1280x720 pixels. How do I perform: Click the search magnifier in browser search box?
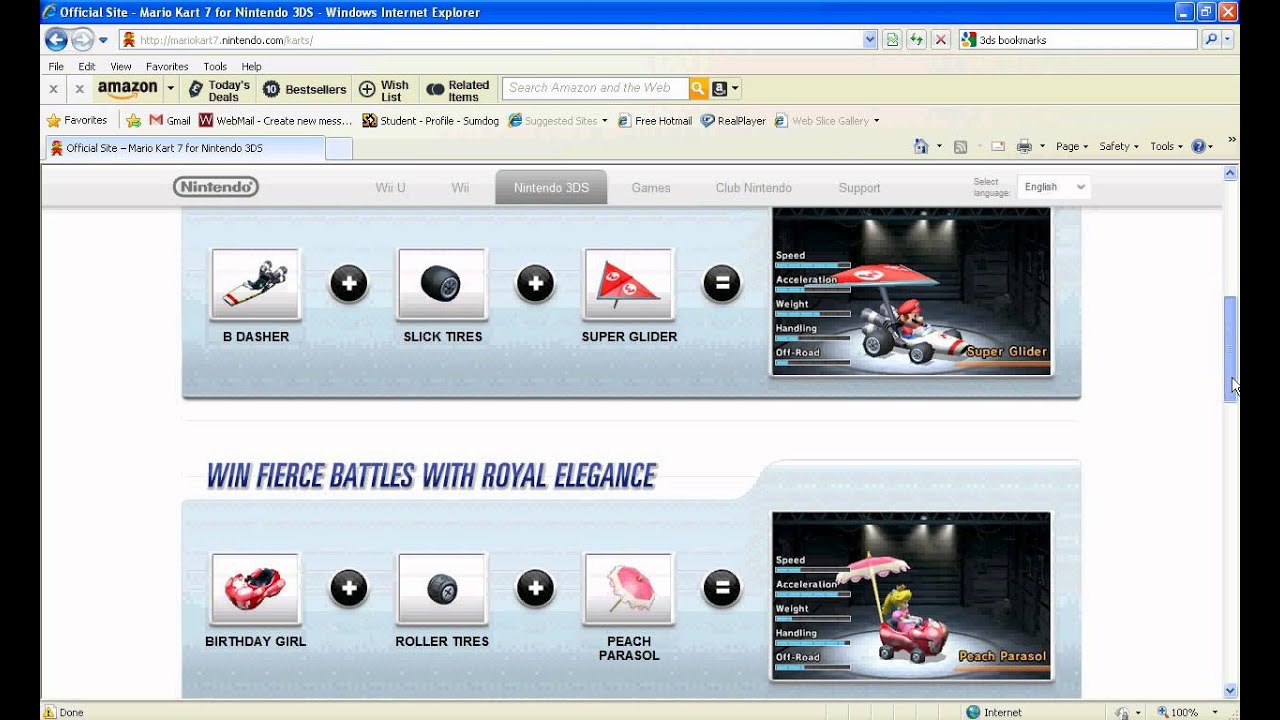pos(1211,40)
